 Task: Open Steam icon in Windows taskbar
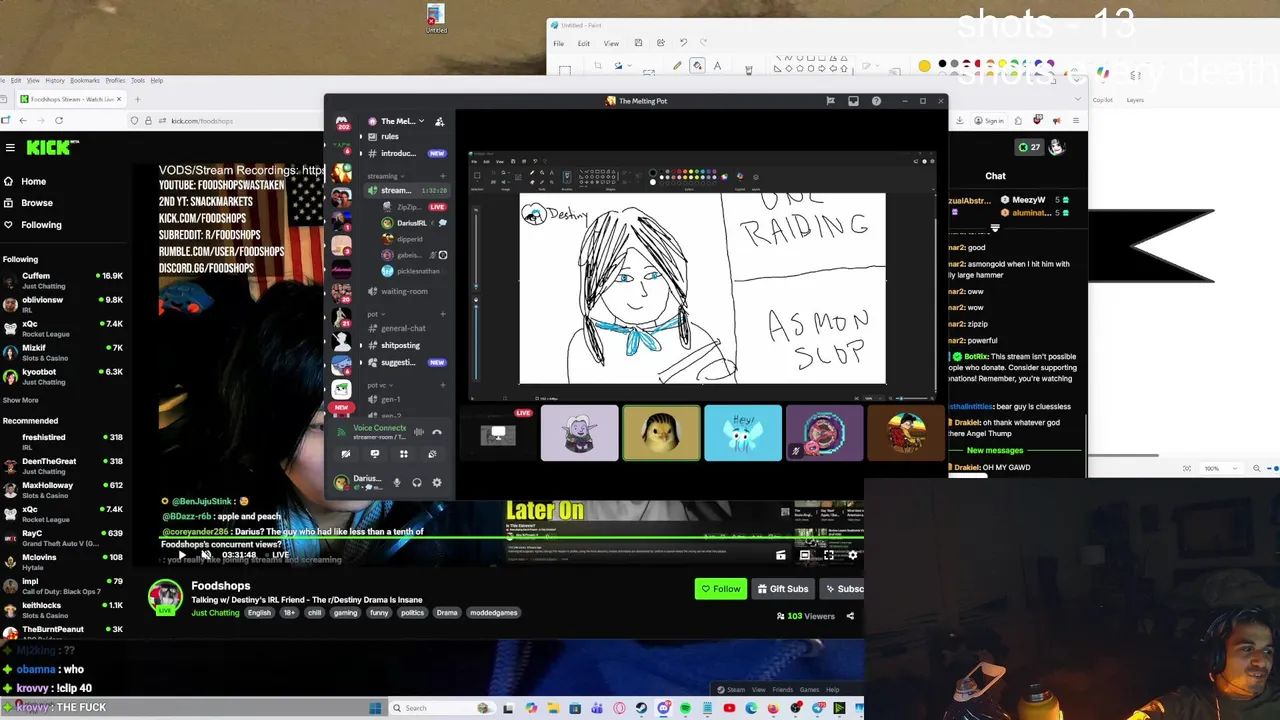coord(641,708)
